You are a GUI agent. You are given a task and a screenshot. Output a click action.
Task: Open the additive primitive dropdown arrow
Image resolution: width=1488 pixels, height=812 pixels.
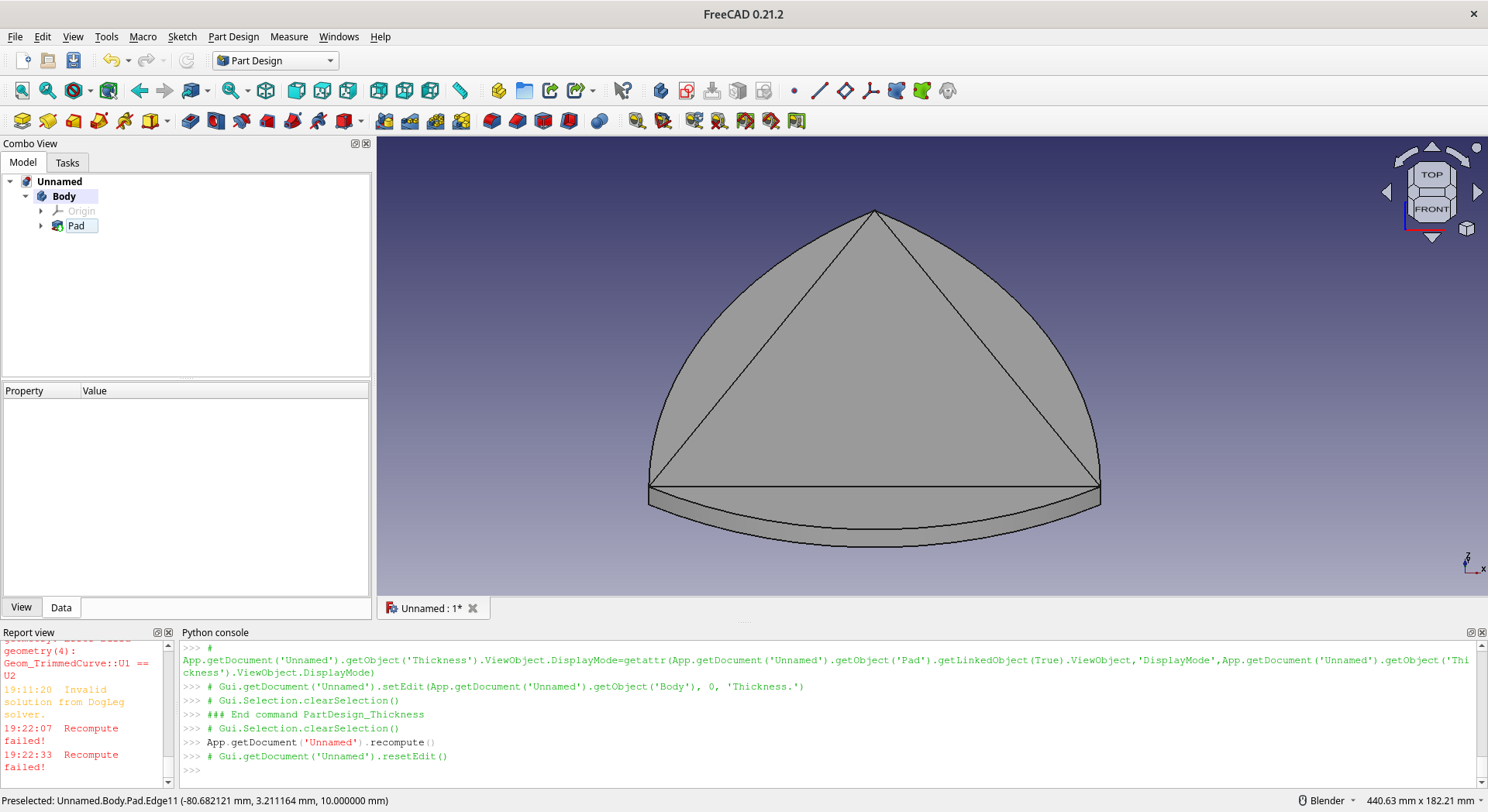tap(167, 121)
